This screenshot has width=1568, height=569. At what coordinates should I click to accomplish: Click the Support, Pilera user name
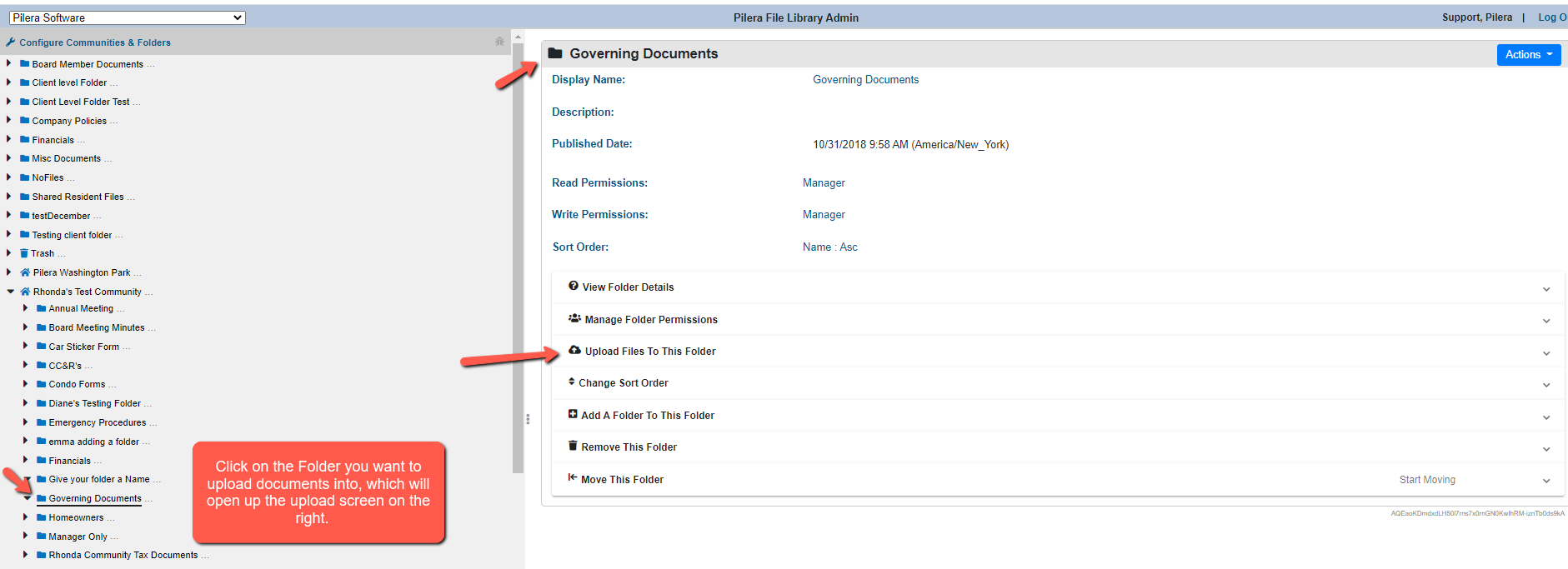(x=1477, y=17)
